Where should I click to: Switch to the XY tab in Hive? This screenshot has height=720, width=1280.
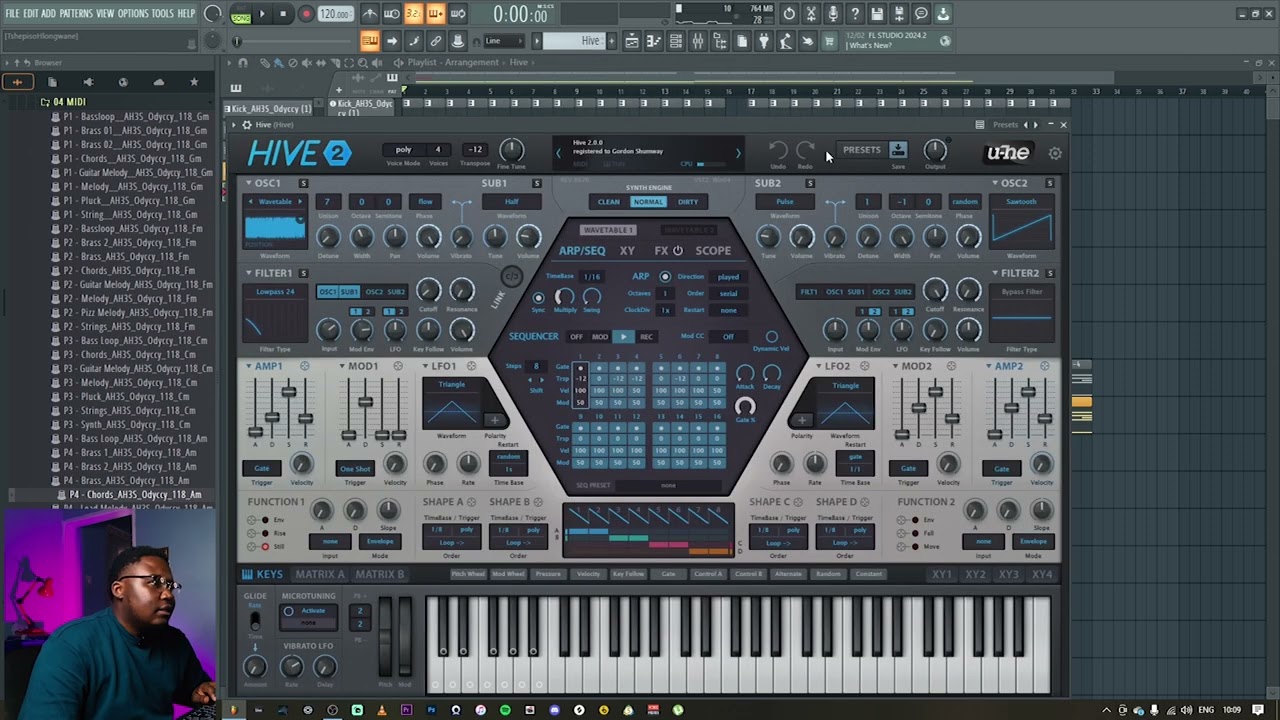click(x=627, y=251)
